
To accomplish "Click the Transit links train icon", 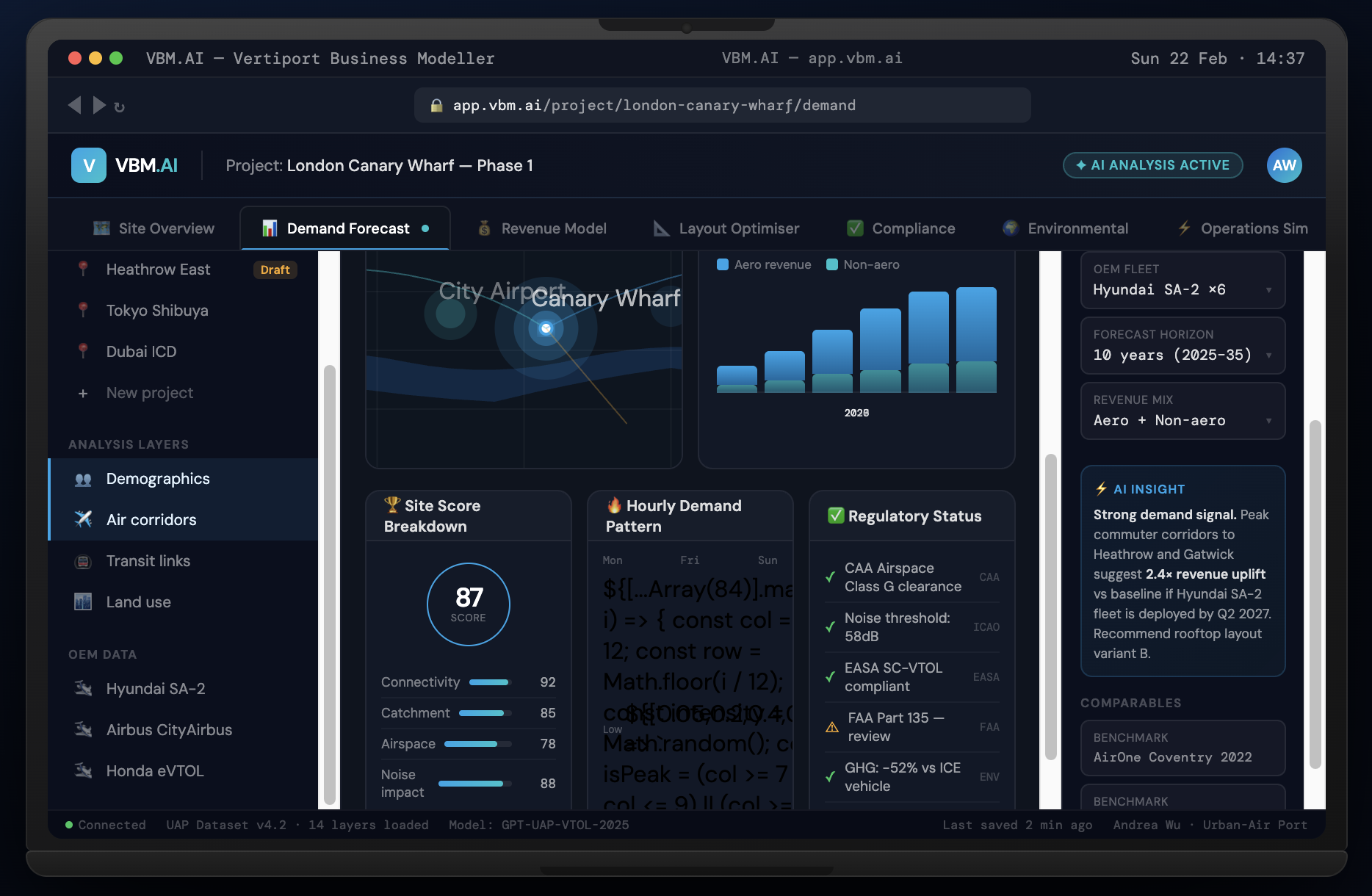I will tap(83, 562).
